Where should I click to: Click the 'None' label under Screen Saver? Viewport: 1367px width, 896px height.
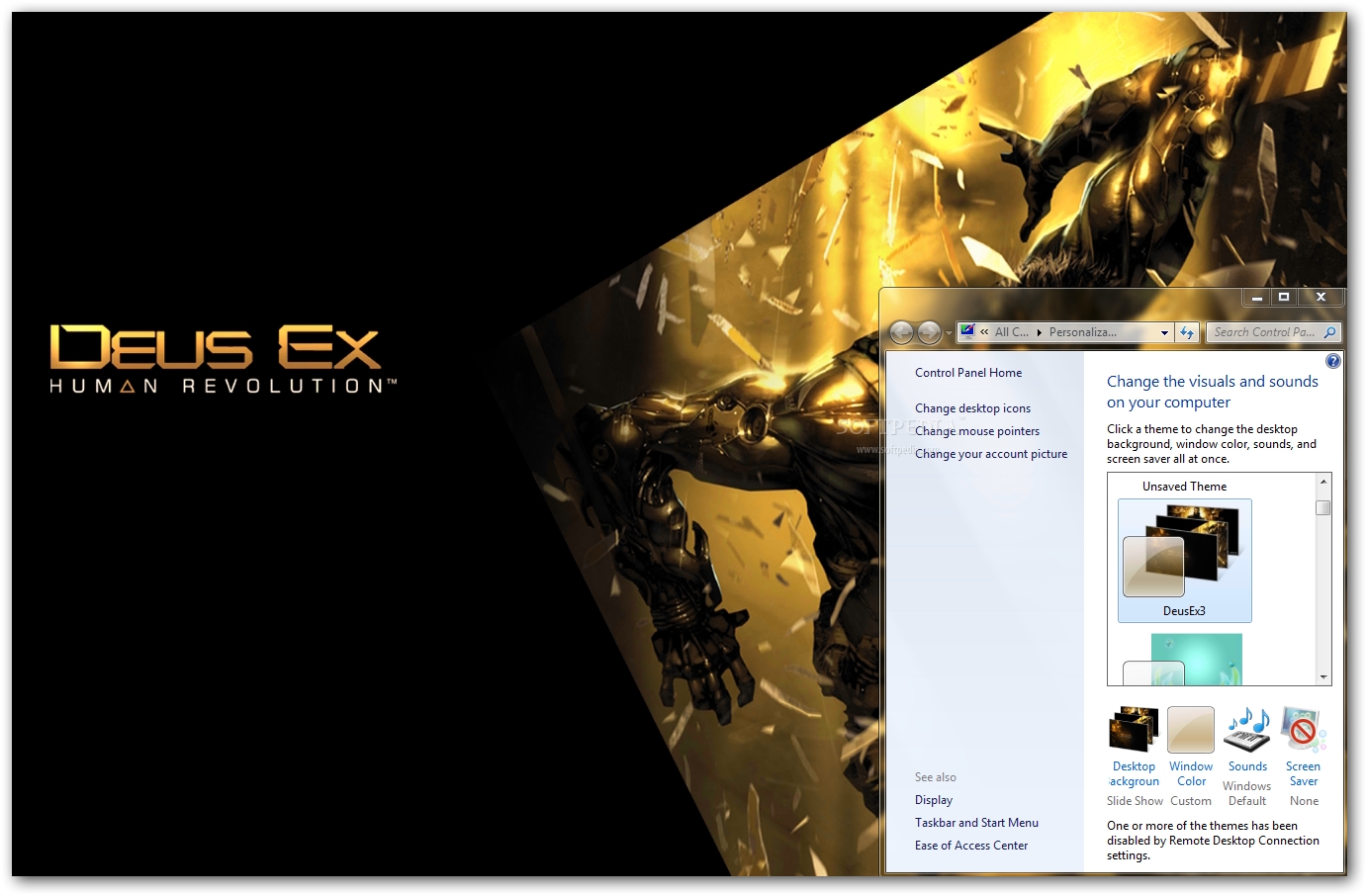pyautogui.click(x=1304, y=801)
